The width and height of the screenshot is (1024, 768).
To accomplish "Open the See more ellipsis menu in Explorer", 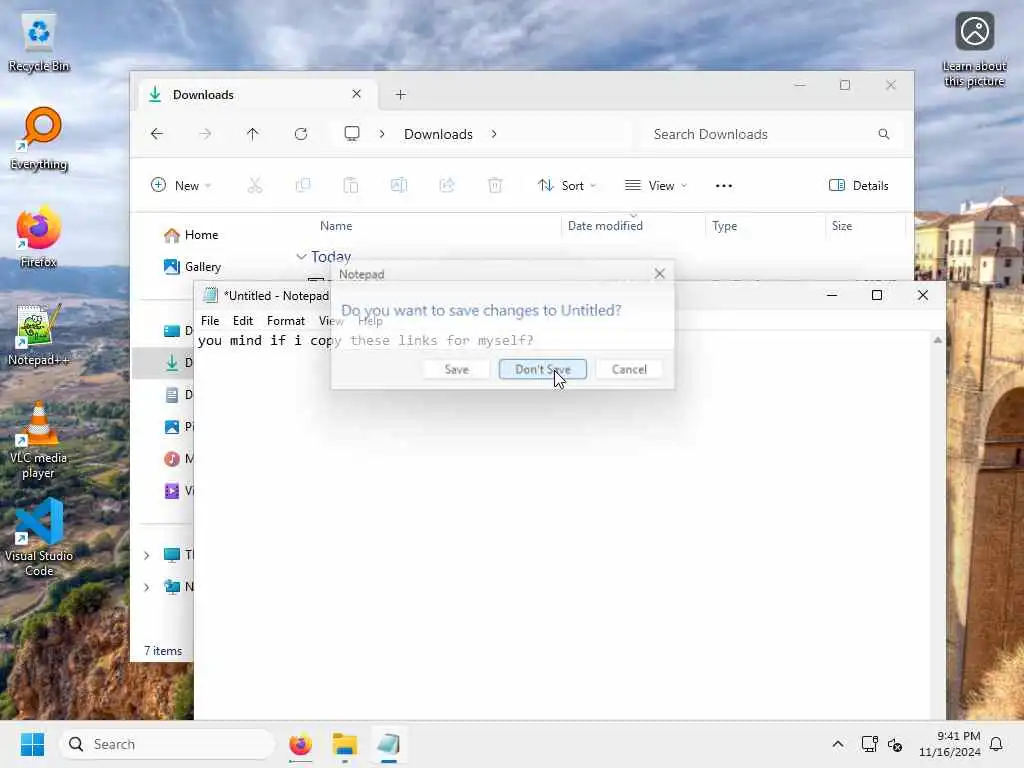I will (x=724, y=185).
